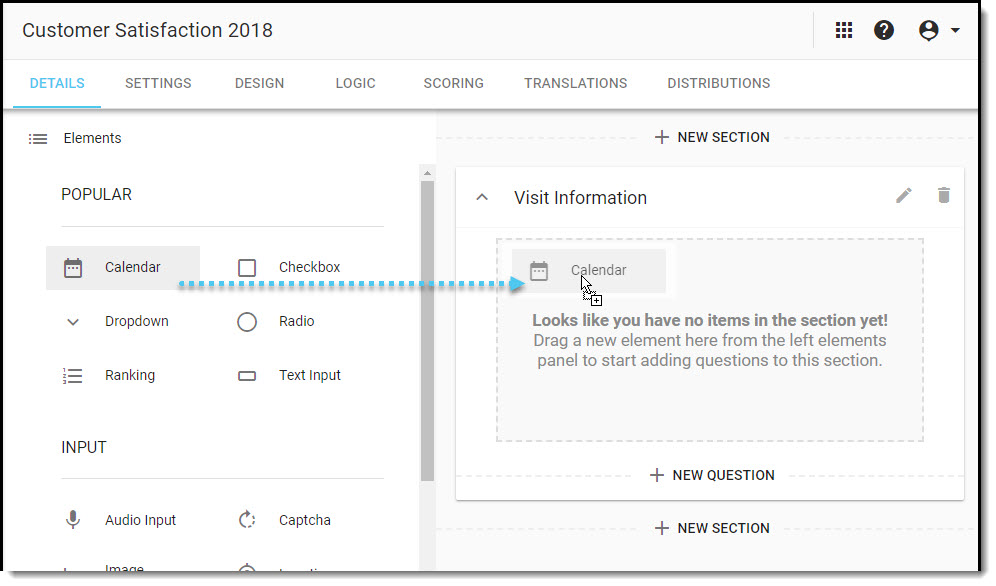Add a new section above Visit Information
The width and height of the screenshot is (996, 586).
coord(712,137)
